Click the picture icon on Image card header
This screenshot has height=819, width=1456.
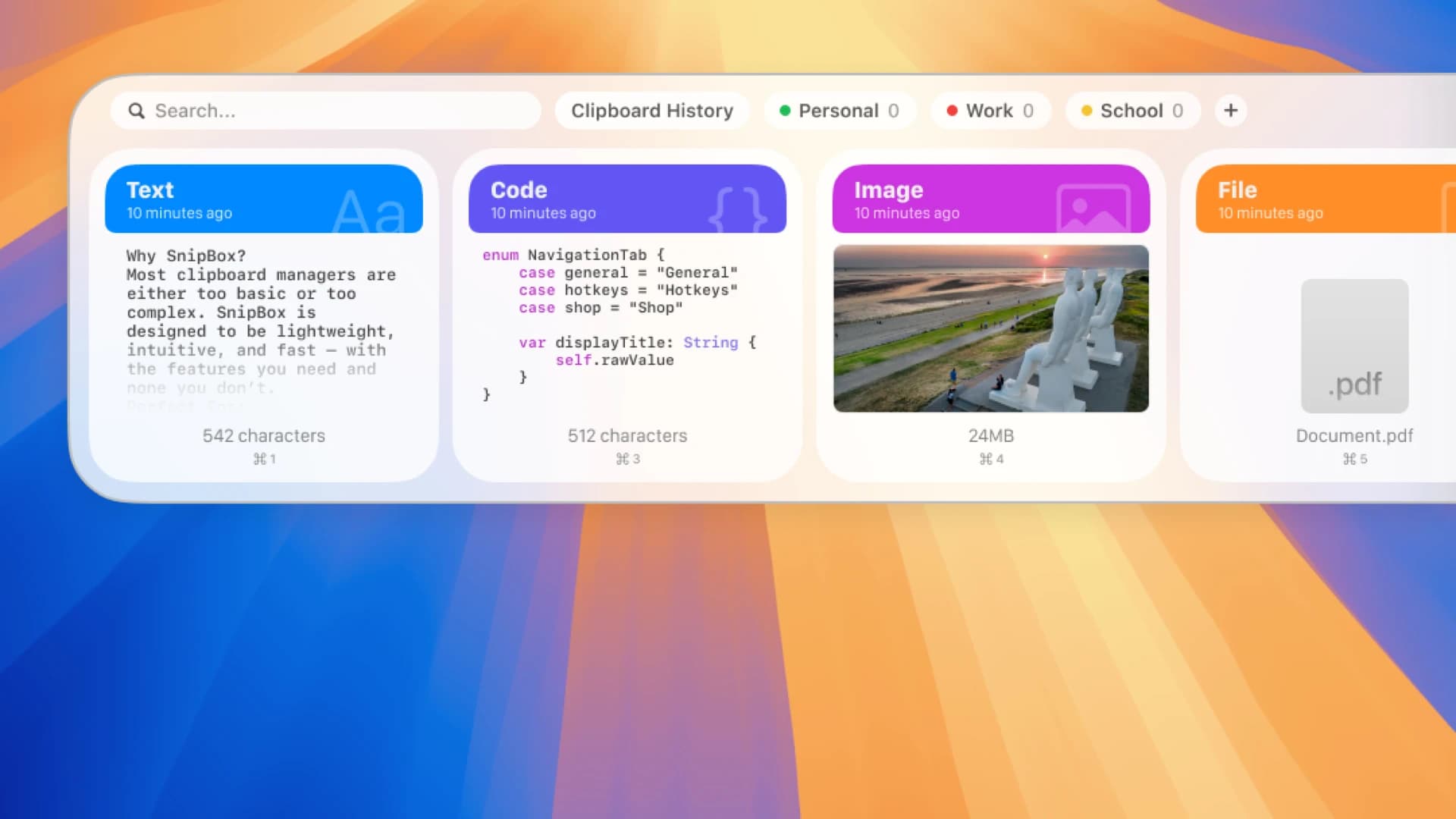click(x=1094, y=208)
